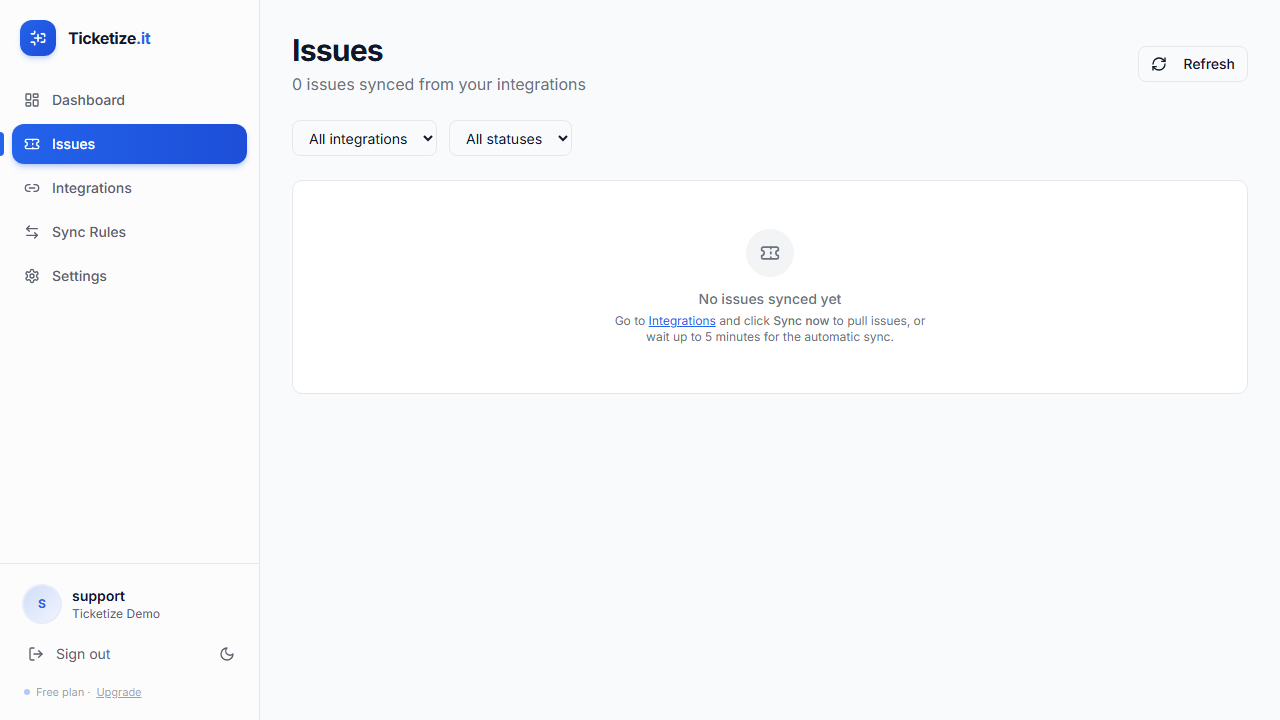The height and width of the screenshot is (720, 1280).
Task: Click the Integrations link icon
Action: [32, 188]
